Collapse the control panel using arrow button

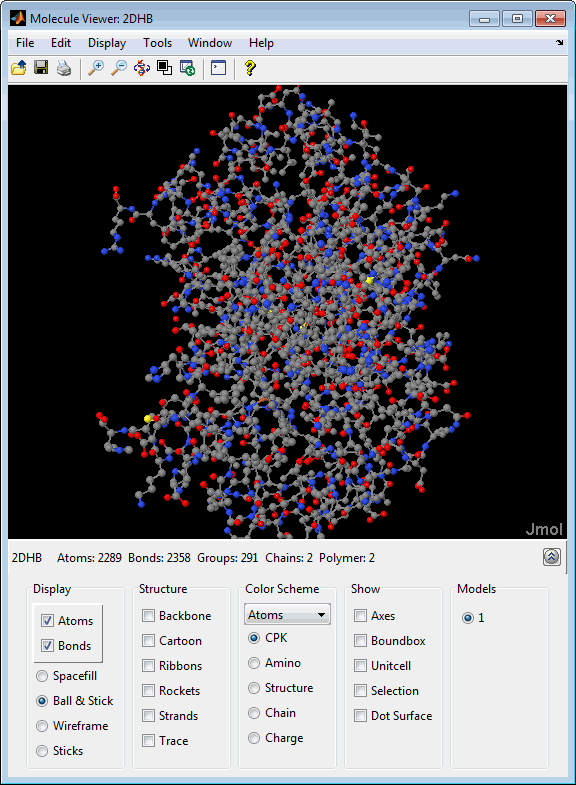click(551, 557)
